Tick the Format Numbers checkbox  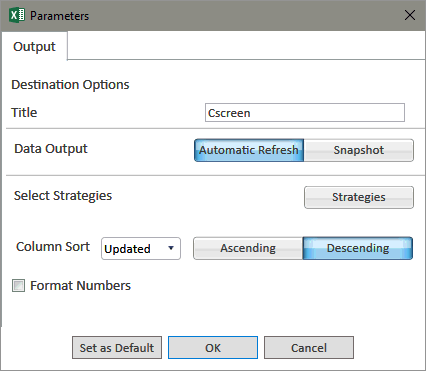18,286
